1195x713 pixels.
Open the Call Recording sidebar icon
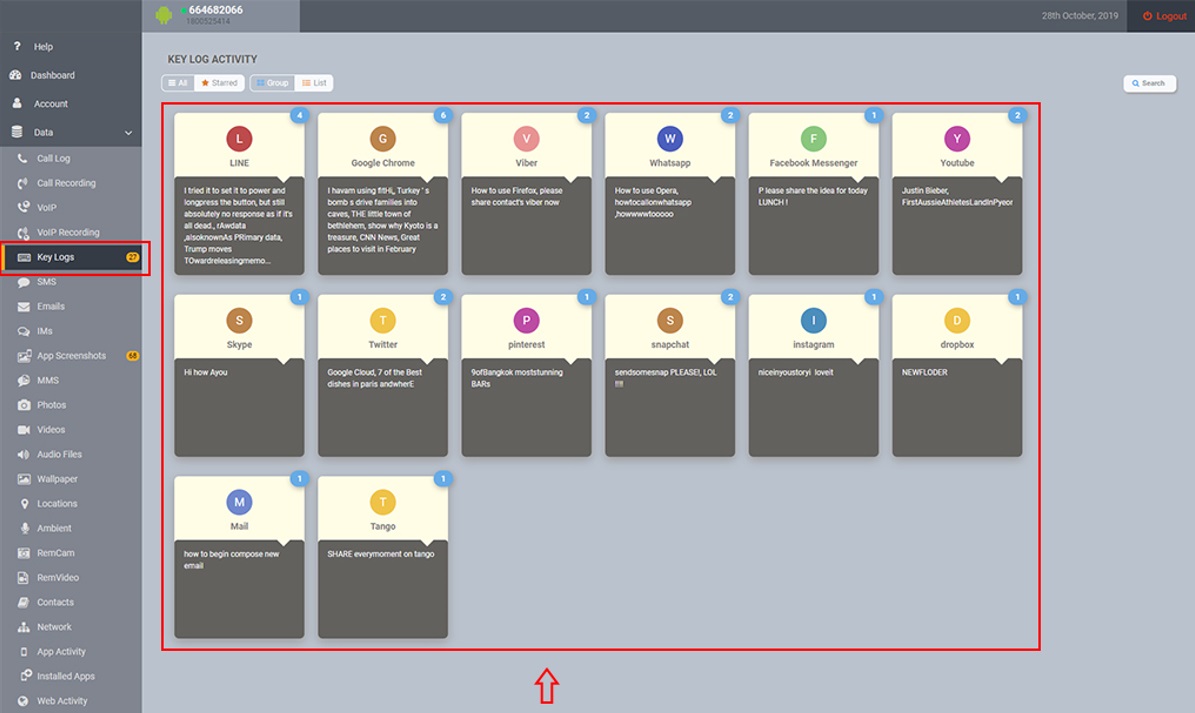pos(23,183)
